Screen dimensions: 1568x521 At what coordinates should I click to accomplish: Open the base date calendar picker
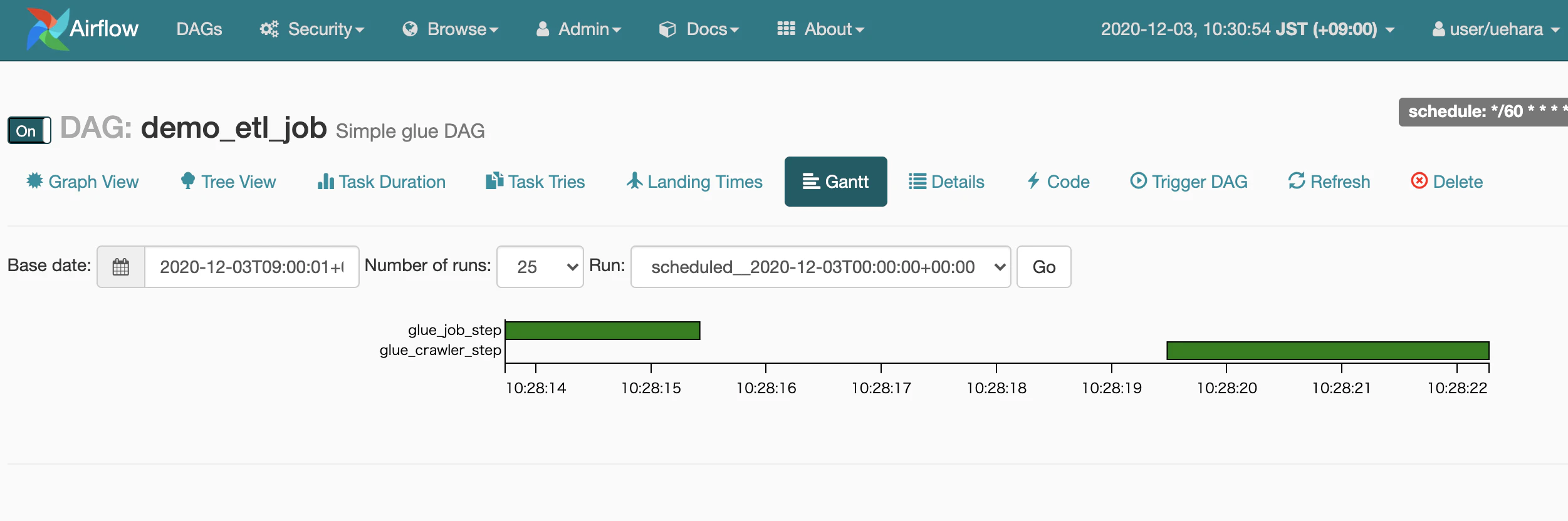(121, 267)
